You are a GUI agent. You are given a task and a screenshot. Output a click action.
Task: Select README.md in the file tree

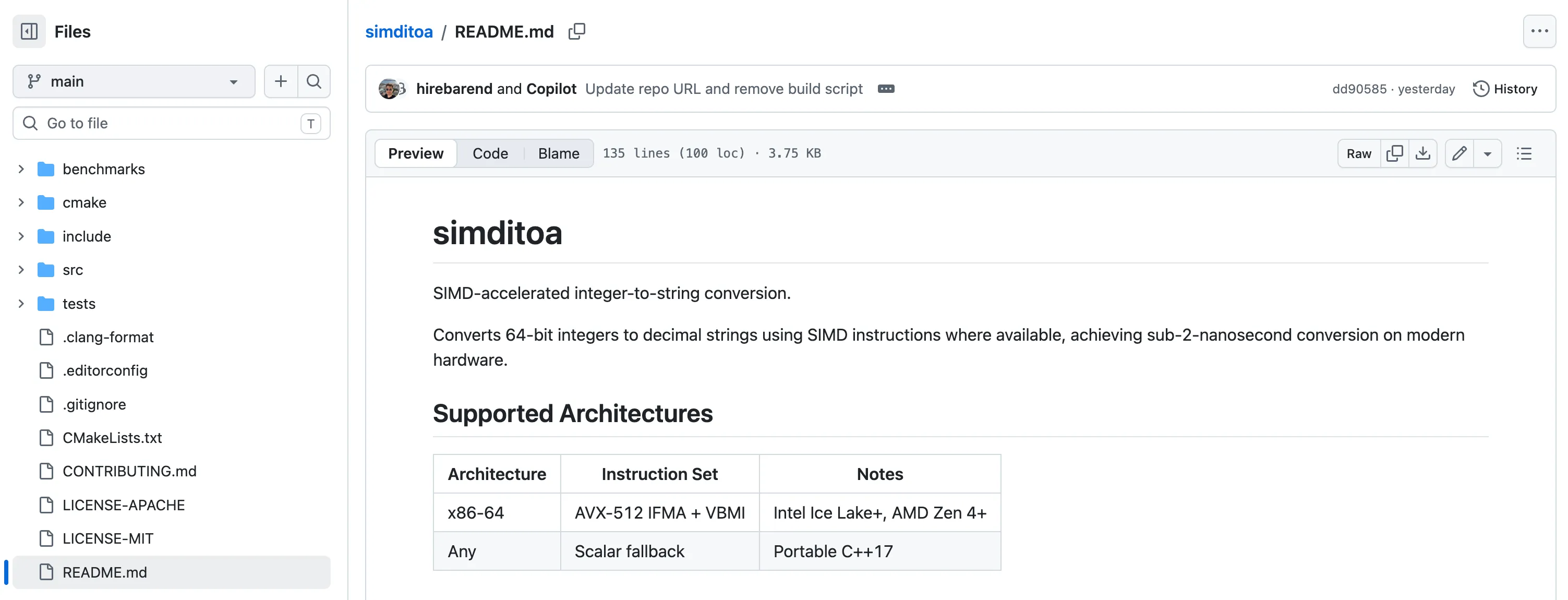172,572
